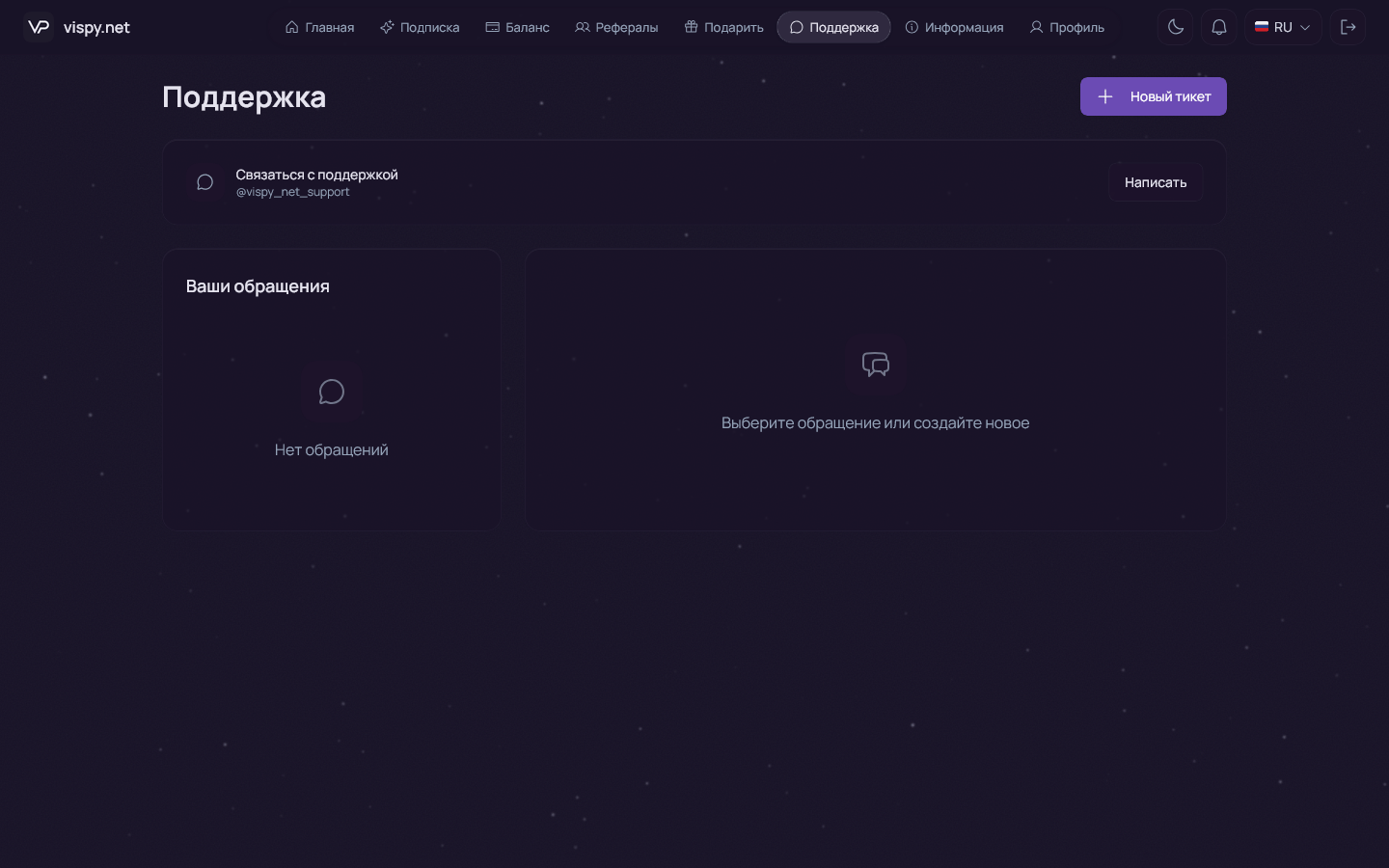Viewport: 1389px width, 868px height.
Task: Navigate to the Рефералы referrals page
Action: [x=616, y=27]
